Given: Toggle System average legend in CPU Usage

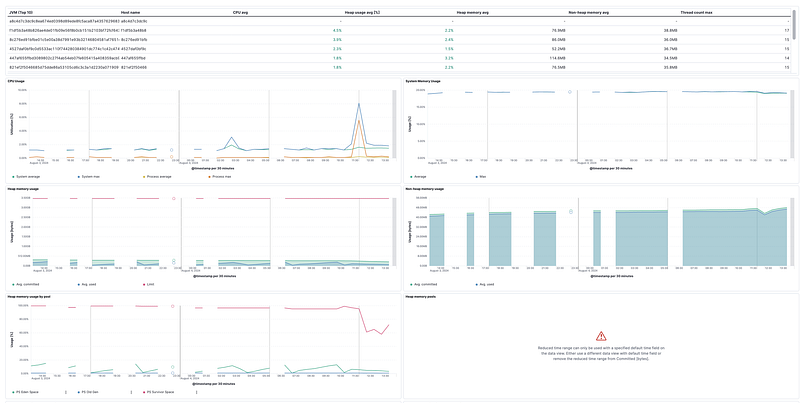Looking at the screenshot, I should click(27, 176).
